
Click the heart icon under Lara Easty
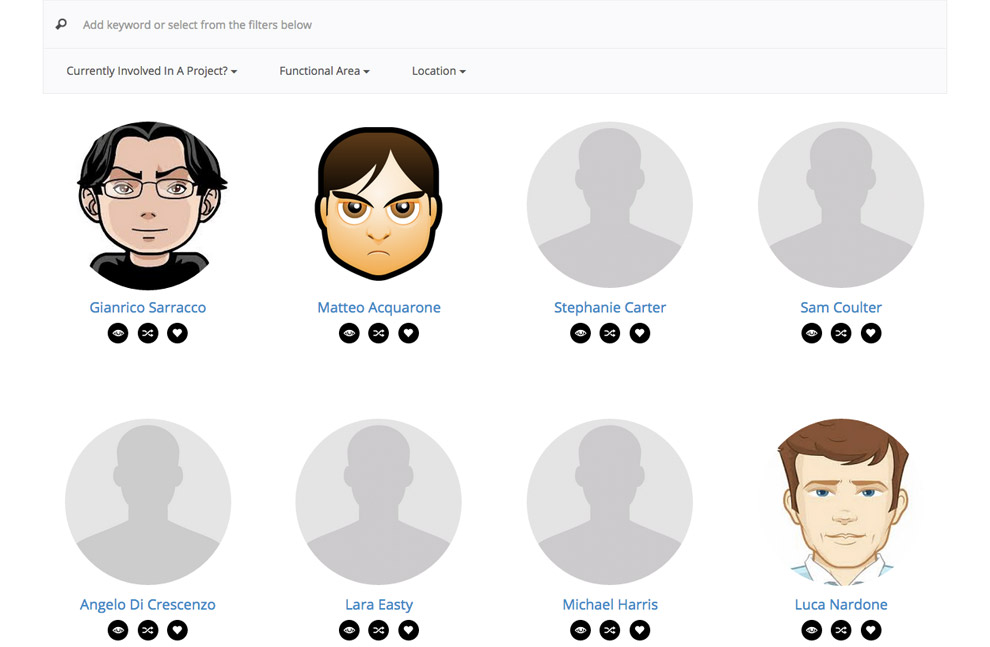click(x=409, y=630)
